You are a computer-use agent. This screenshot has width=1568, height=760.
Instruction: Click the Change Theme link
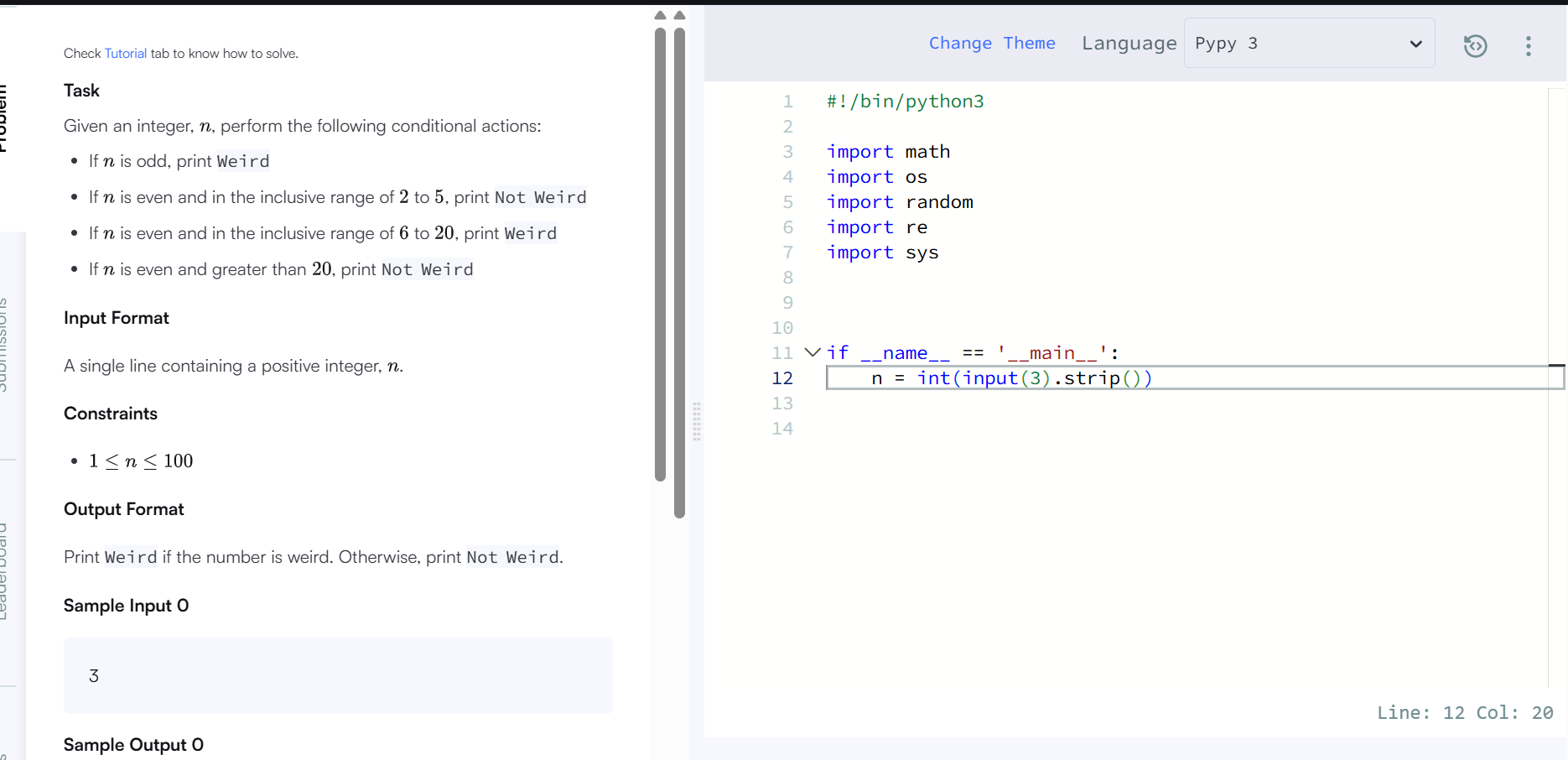pos(992,43)
